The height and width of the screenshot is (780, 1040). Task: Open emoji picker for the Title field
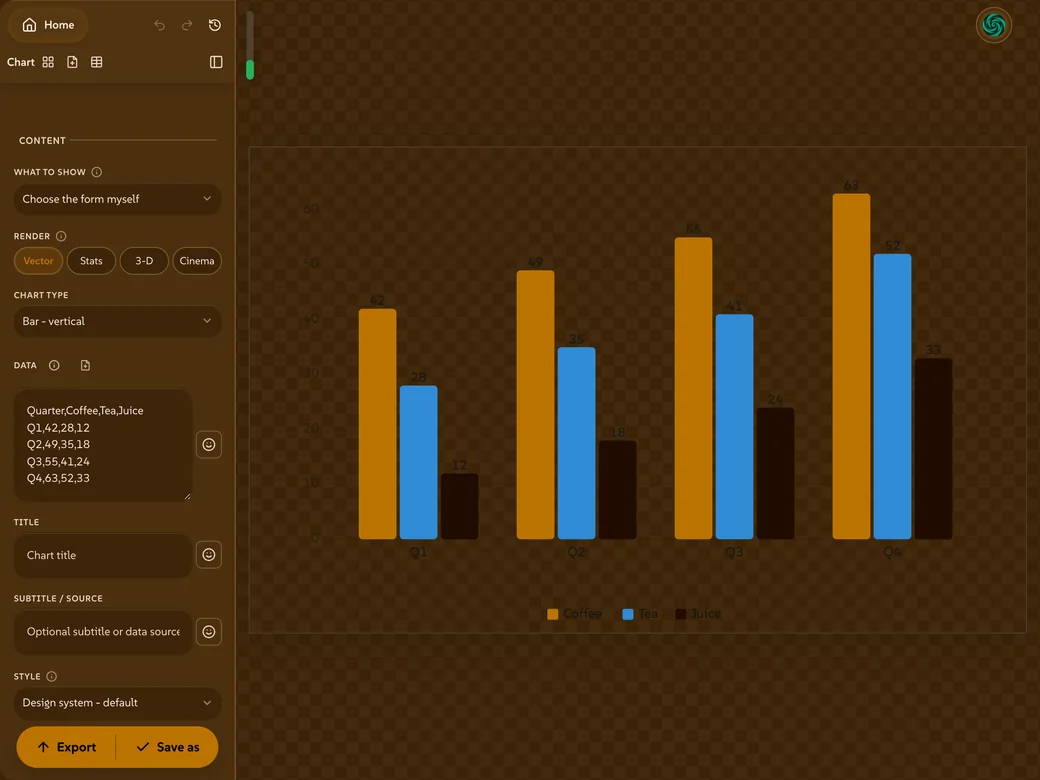point(209,555)
